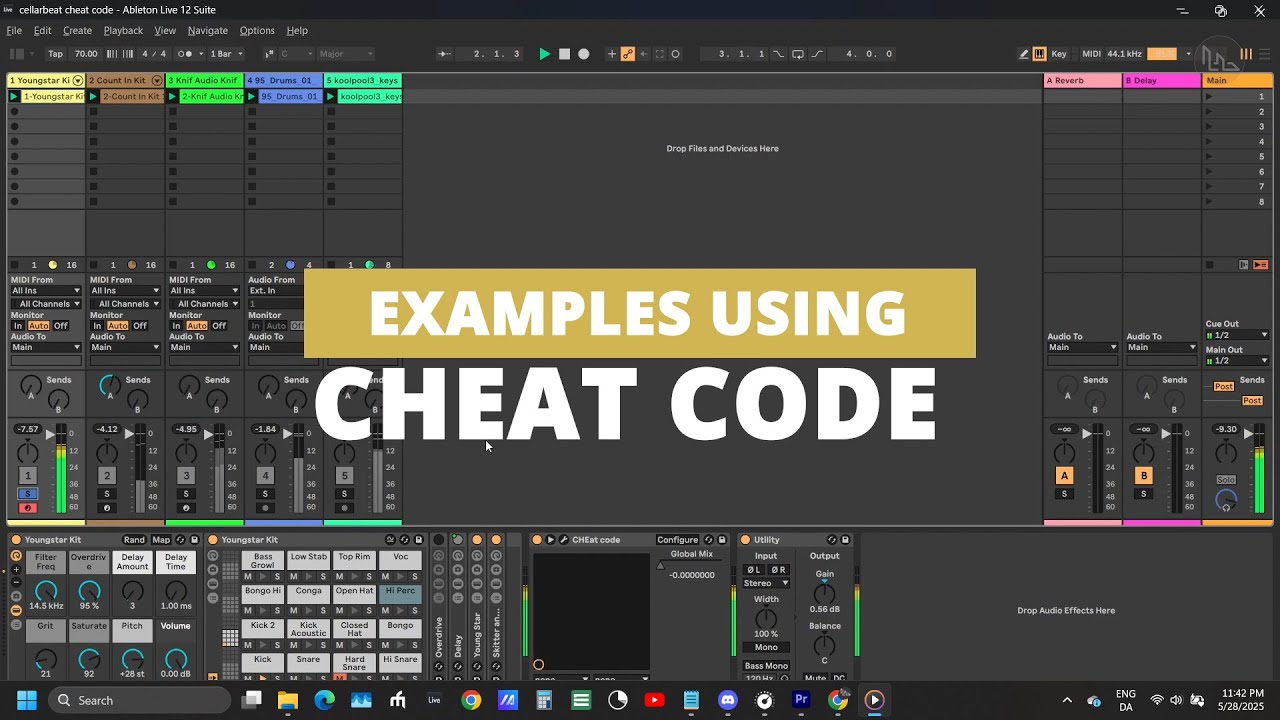Open the Stereo channel mode dropdown in Utility
1280x720 pixels.
[766, 583]
